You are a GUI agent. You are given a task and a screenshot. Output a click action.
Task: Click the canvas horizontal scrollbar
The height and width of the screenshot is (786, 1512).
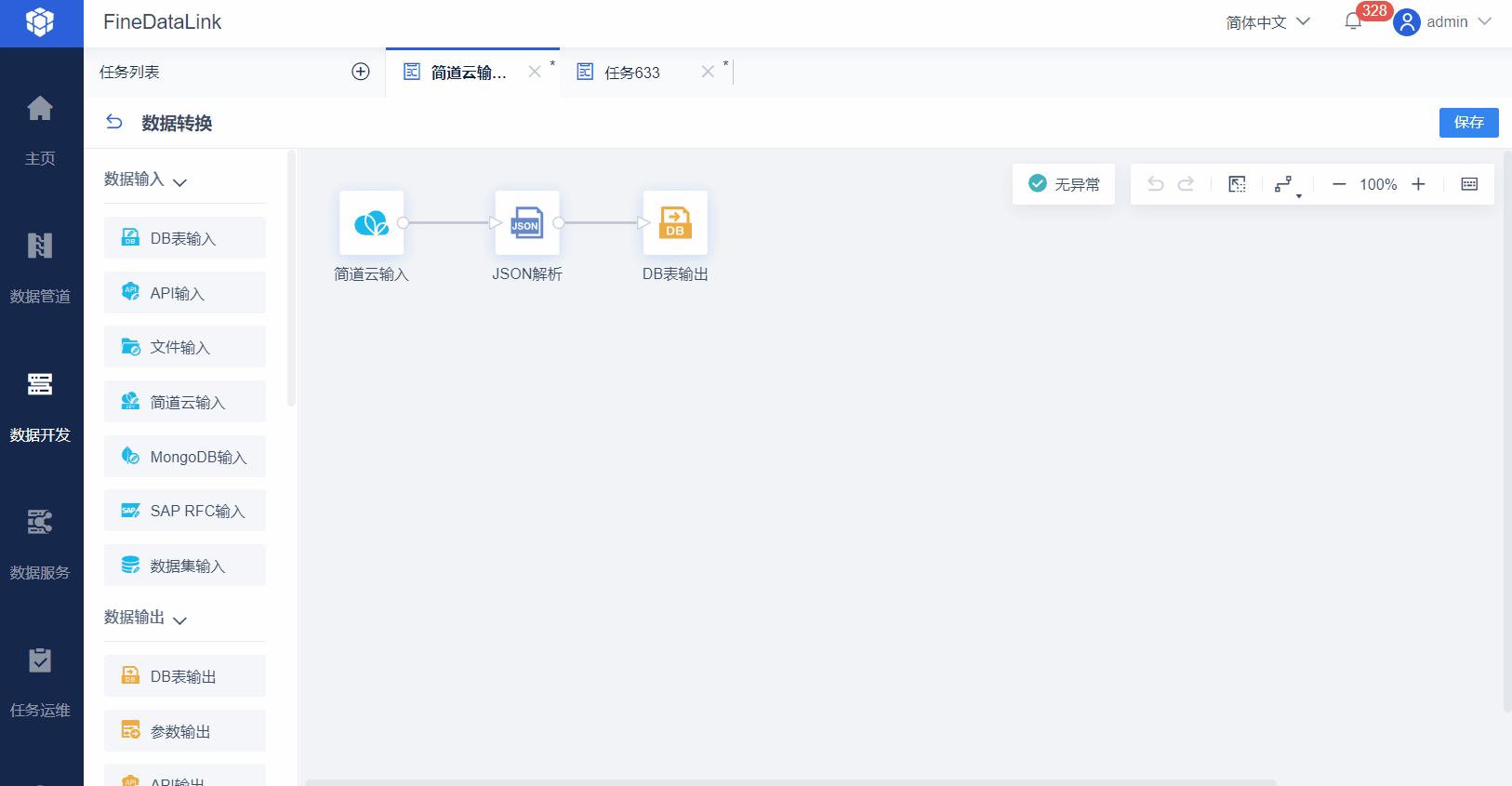(790, 782)
